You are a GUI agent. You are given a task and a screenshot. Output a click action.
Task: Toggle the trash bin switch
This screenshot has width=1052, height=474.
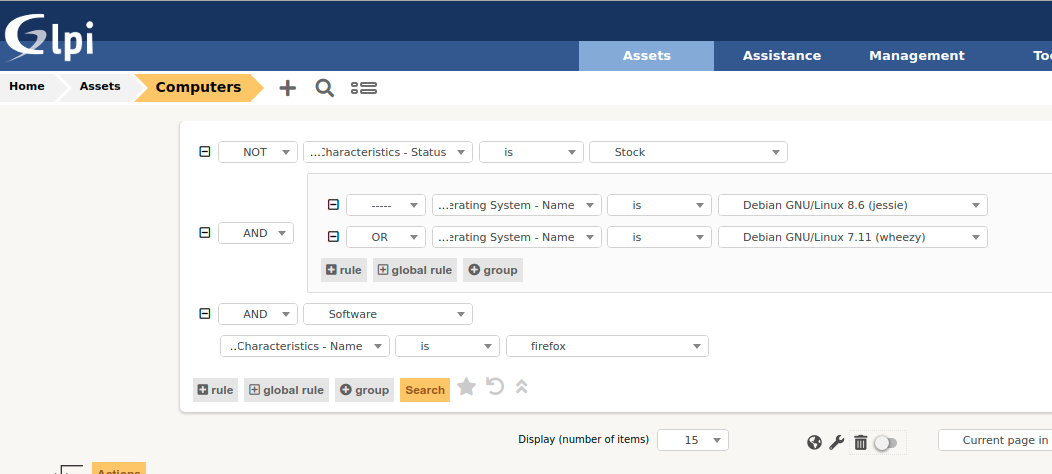tap(885, 442)
